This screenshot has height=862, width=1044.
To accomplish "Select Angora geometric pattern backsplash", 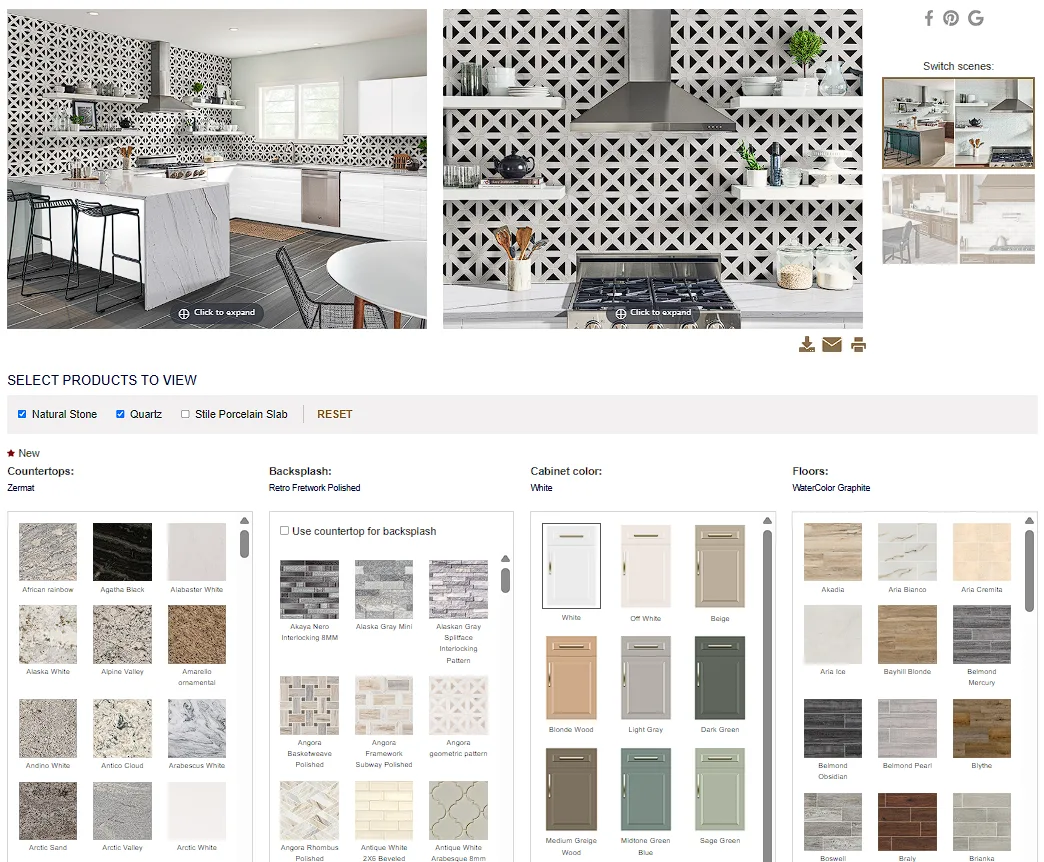I will pos(459,706).
